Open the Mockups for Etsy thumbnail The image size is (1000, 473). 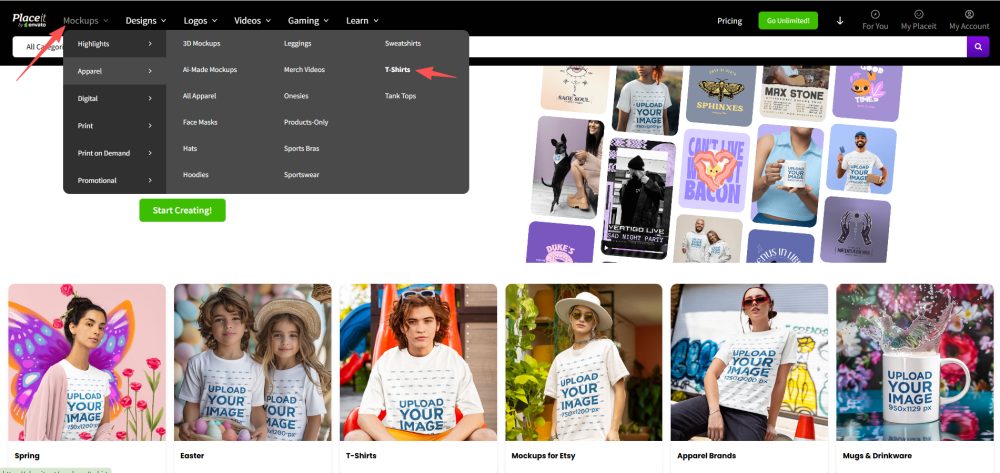pyautogui.click(x=584, y=362)
